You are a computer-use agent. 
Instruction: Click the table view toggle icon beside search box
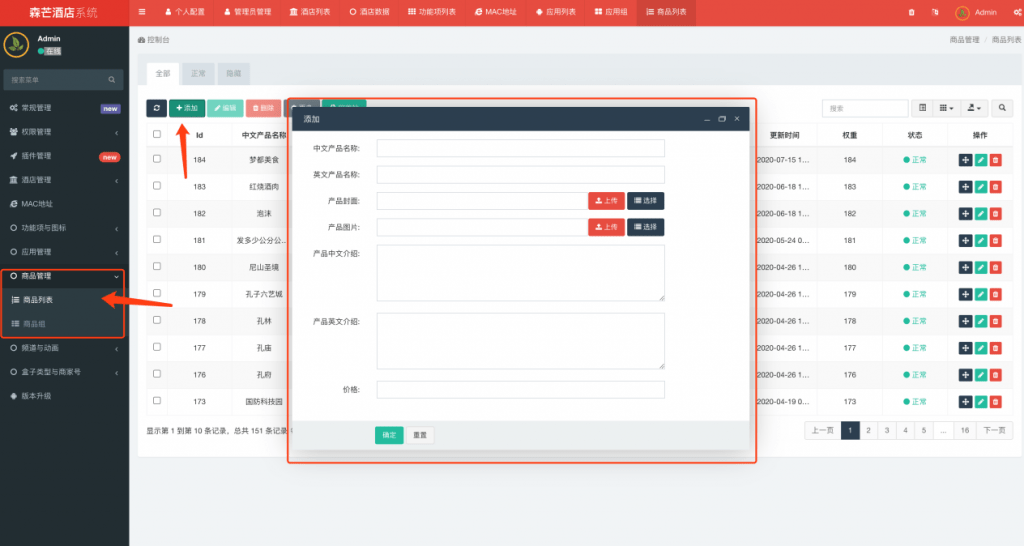923,108
